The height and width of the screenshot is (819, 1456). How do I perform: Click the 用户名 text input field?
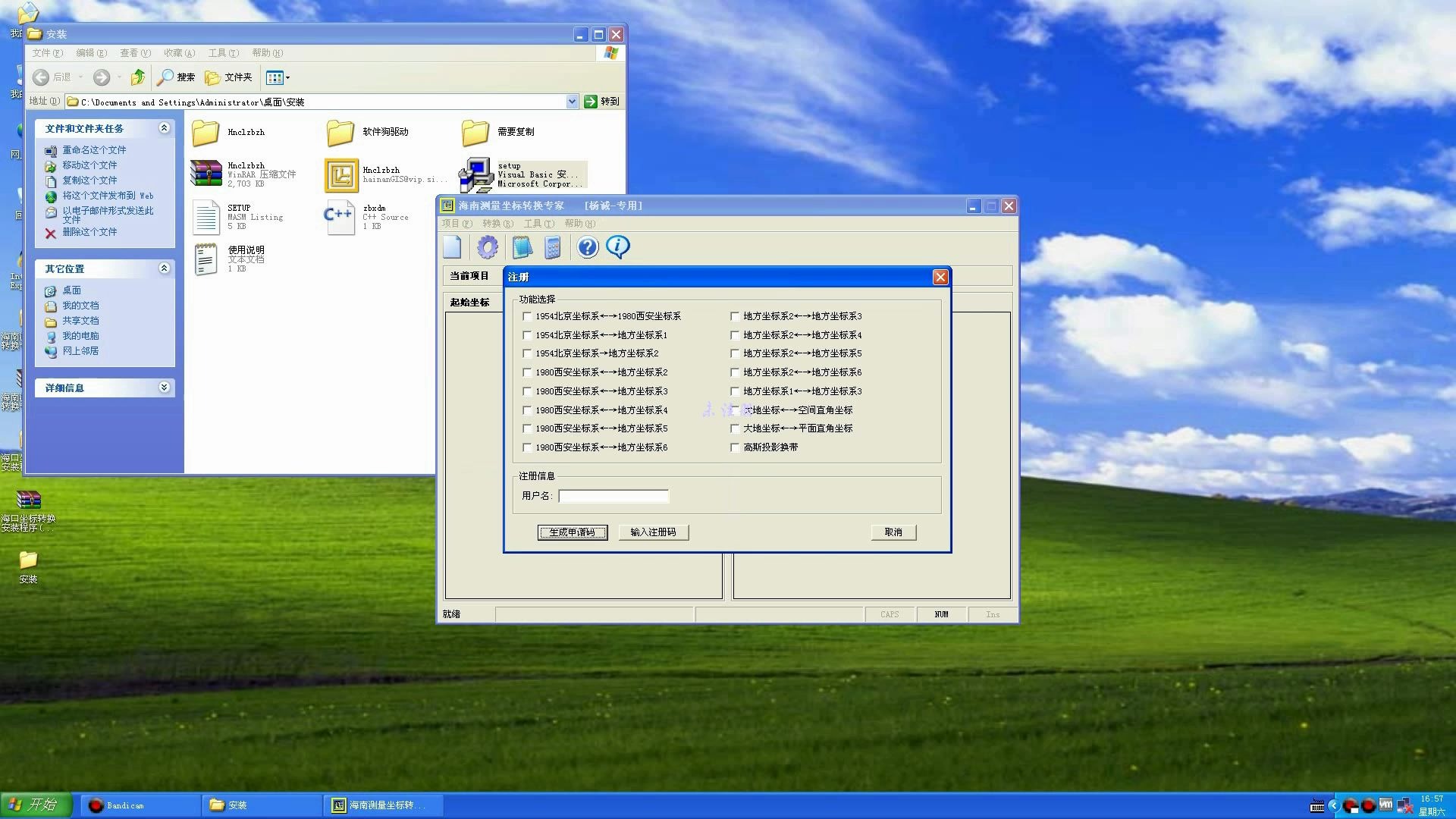613,496
